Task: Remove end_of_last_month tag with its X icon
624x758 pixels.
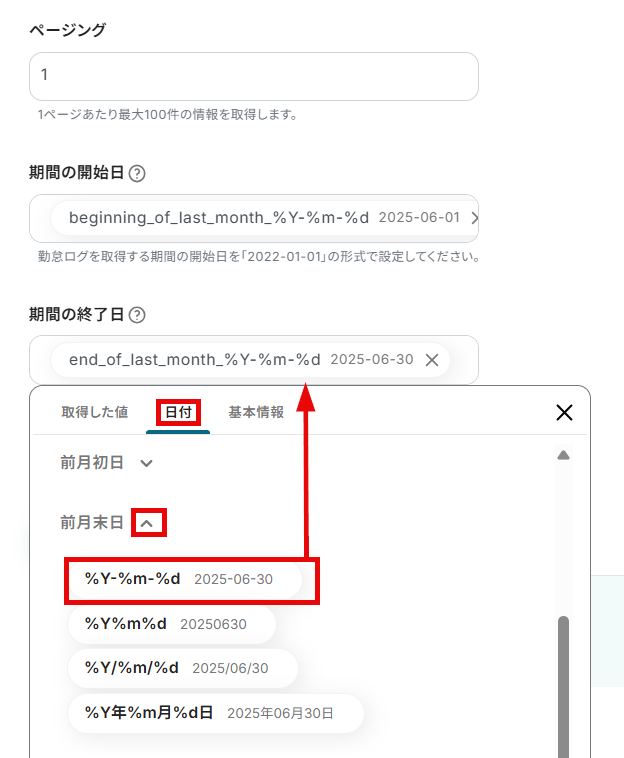Action: coord(432,360)
